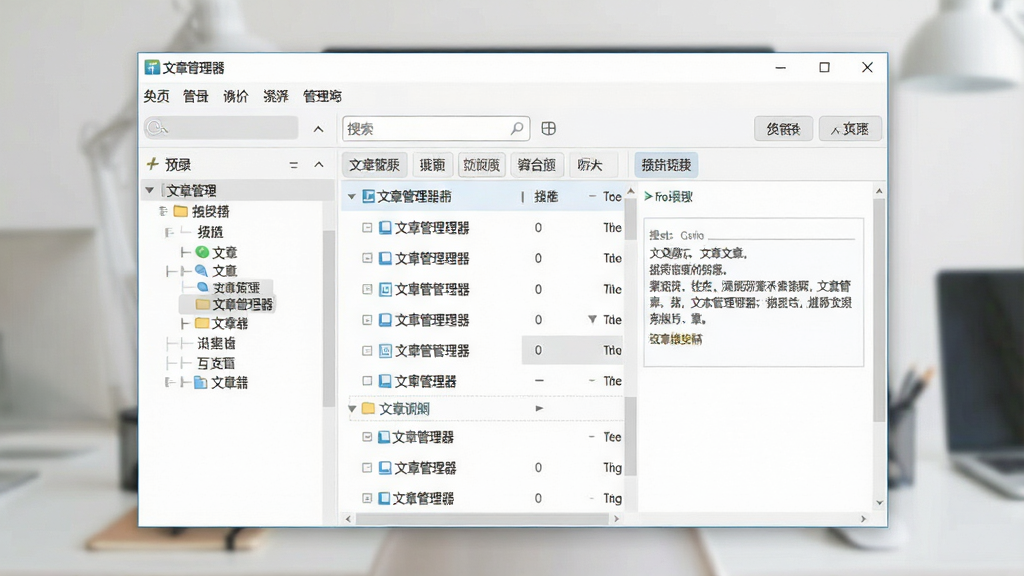Click the yellowish link text in the right detail box
Image resolution: width=1024 pixels, height=576 pixels.
(x=676, y=338)
